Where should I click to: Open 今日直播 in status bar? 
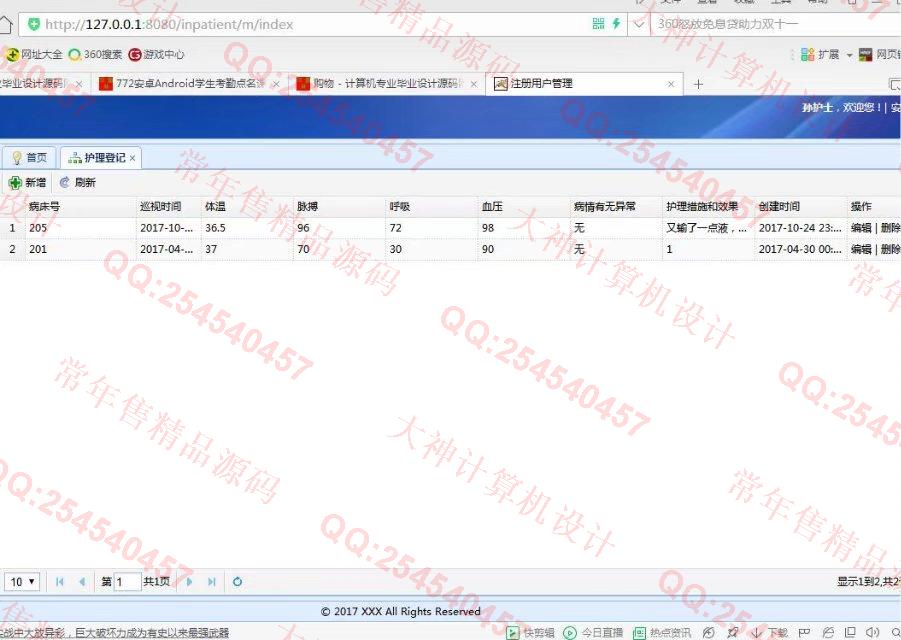click(592, 633)
